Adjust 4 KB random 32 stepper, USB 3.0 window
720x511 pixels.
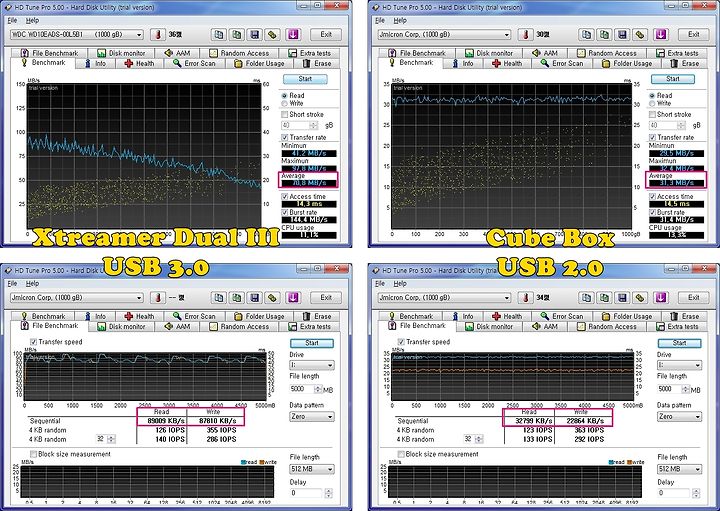(x=111, y=440)
